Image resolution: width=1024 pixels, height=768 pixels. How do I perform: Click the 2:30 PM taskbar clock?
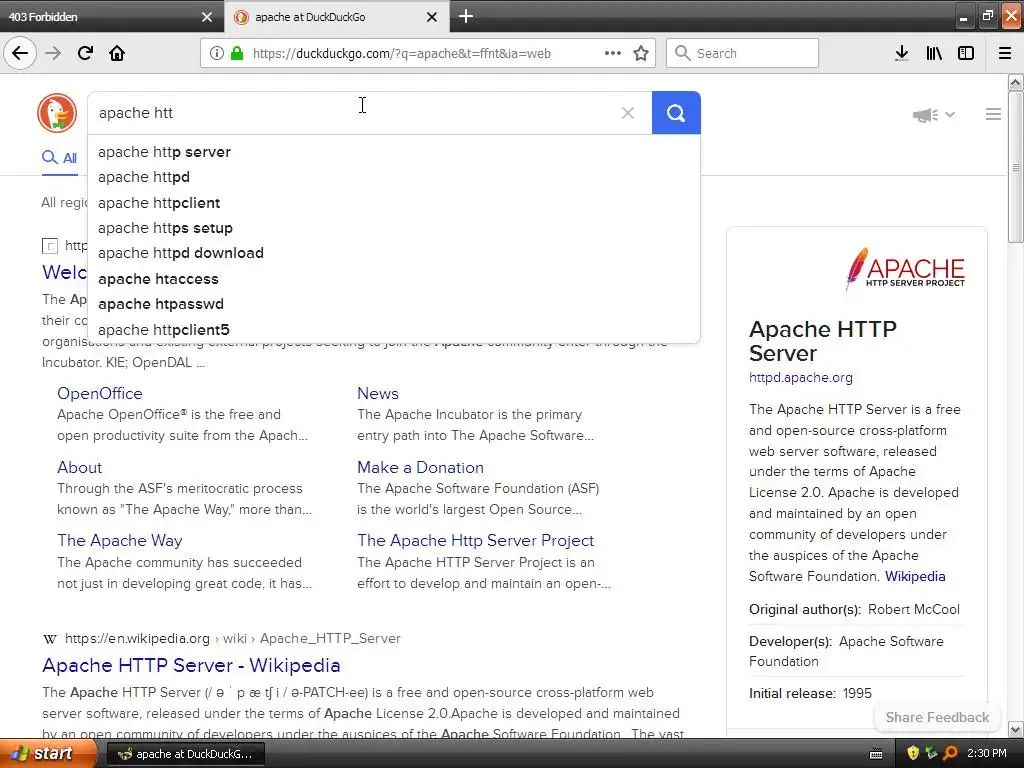987,754
